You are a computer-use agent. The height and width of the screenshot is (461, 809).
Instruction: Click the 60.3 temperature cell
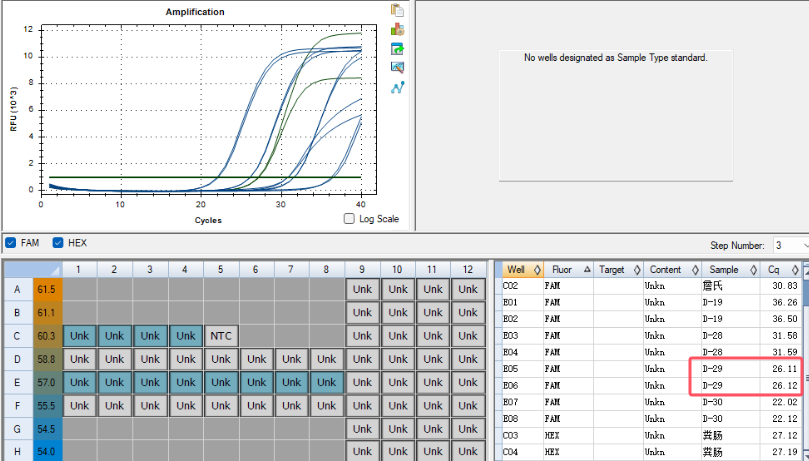[47, 336]
